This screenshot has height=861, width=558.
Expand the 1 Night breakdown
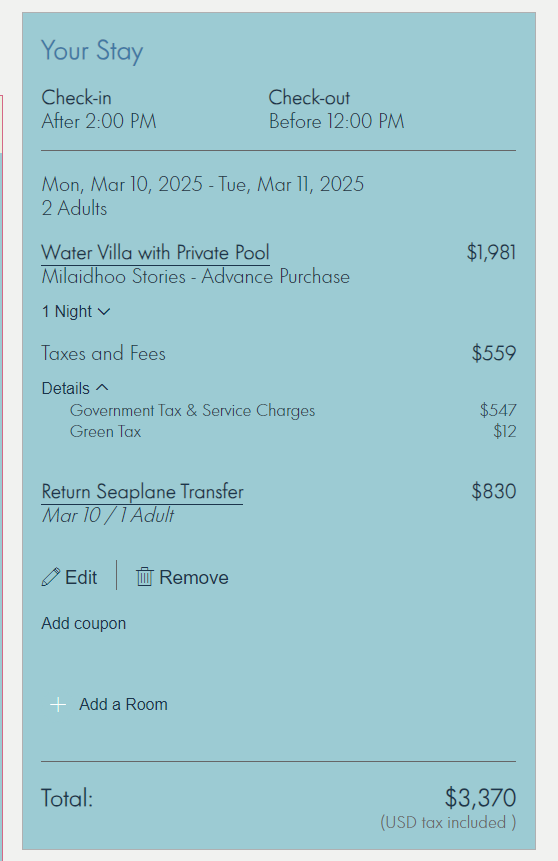76,311
